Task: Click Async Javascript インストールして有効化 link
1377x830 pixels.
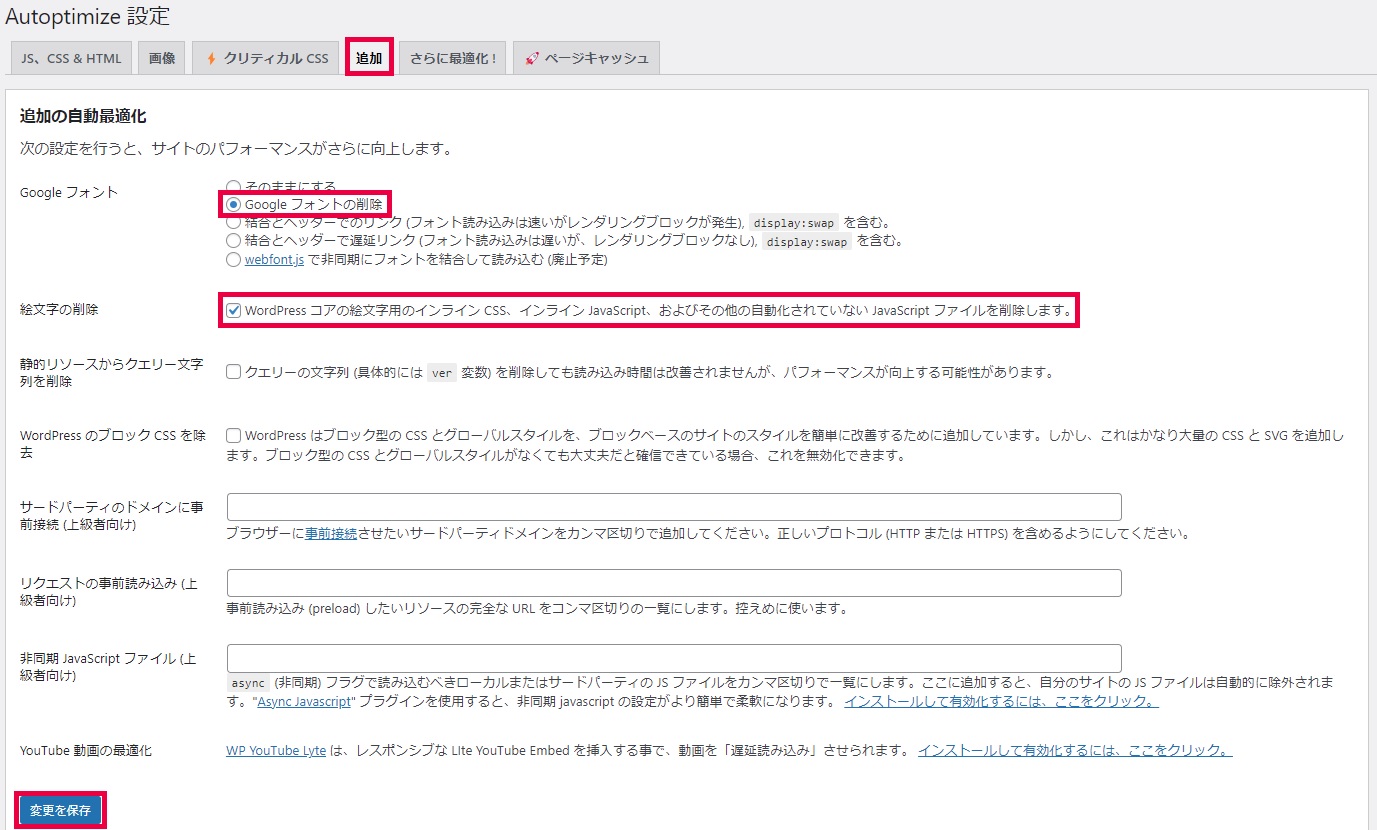Action: [x=1001, y=701]
